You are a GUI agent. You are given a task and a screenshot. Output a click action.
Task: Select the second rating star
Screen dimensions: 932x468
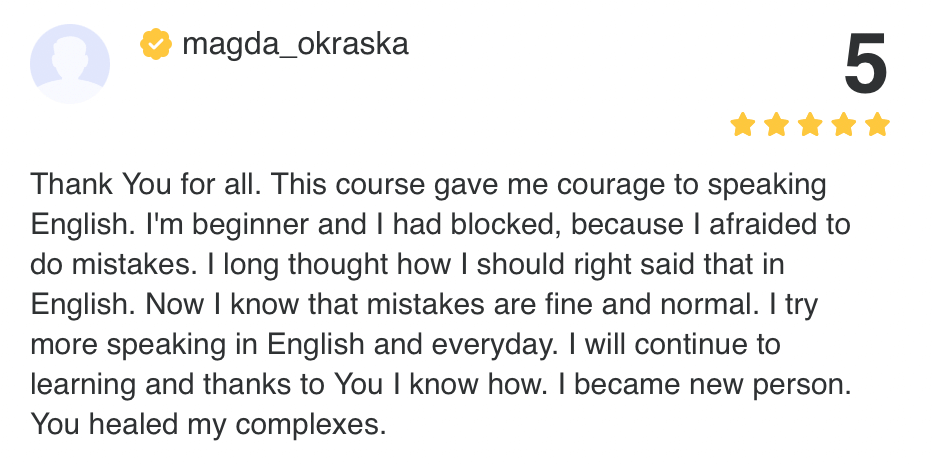[776, 125]
